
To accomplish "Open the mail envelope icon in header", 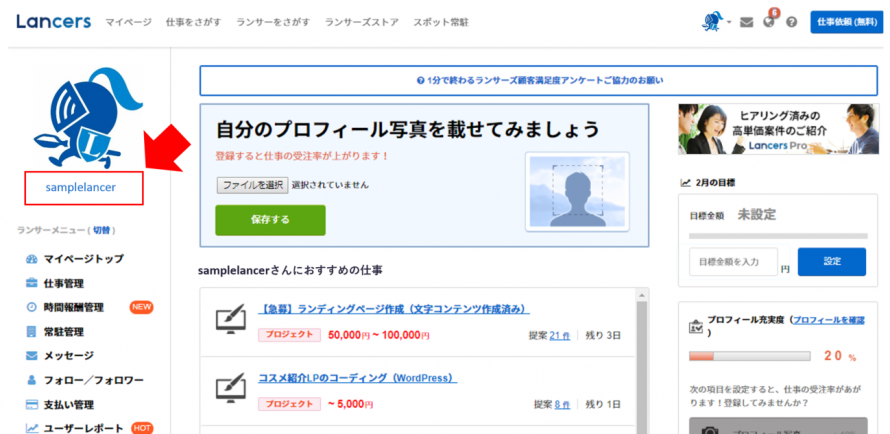I will coord(746,23).
